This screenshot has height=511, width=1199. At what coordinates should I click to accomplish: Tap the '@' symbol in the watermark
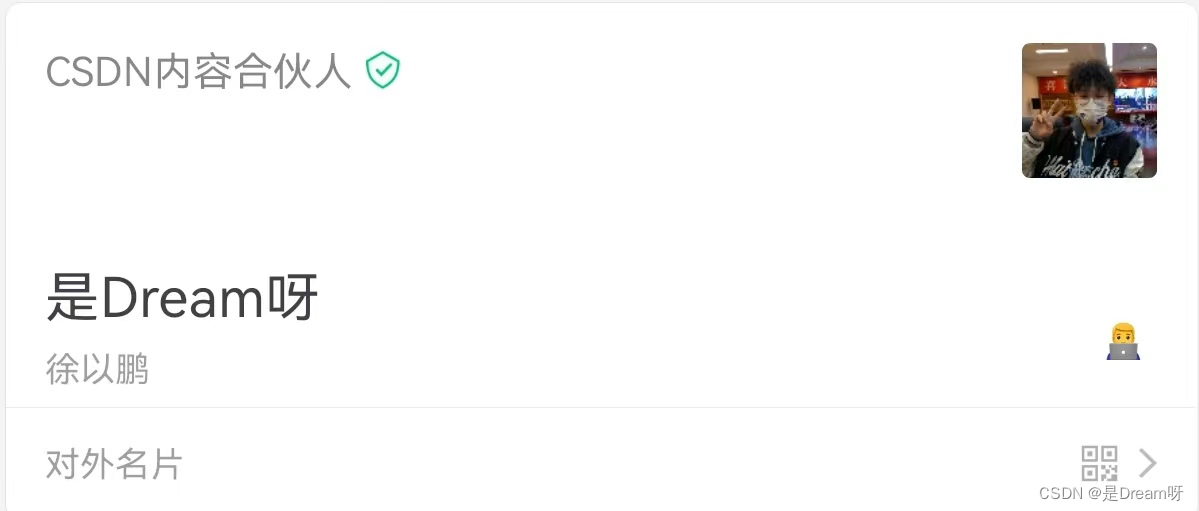click(x=1095, y=493)
